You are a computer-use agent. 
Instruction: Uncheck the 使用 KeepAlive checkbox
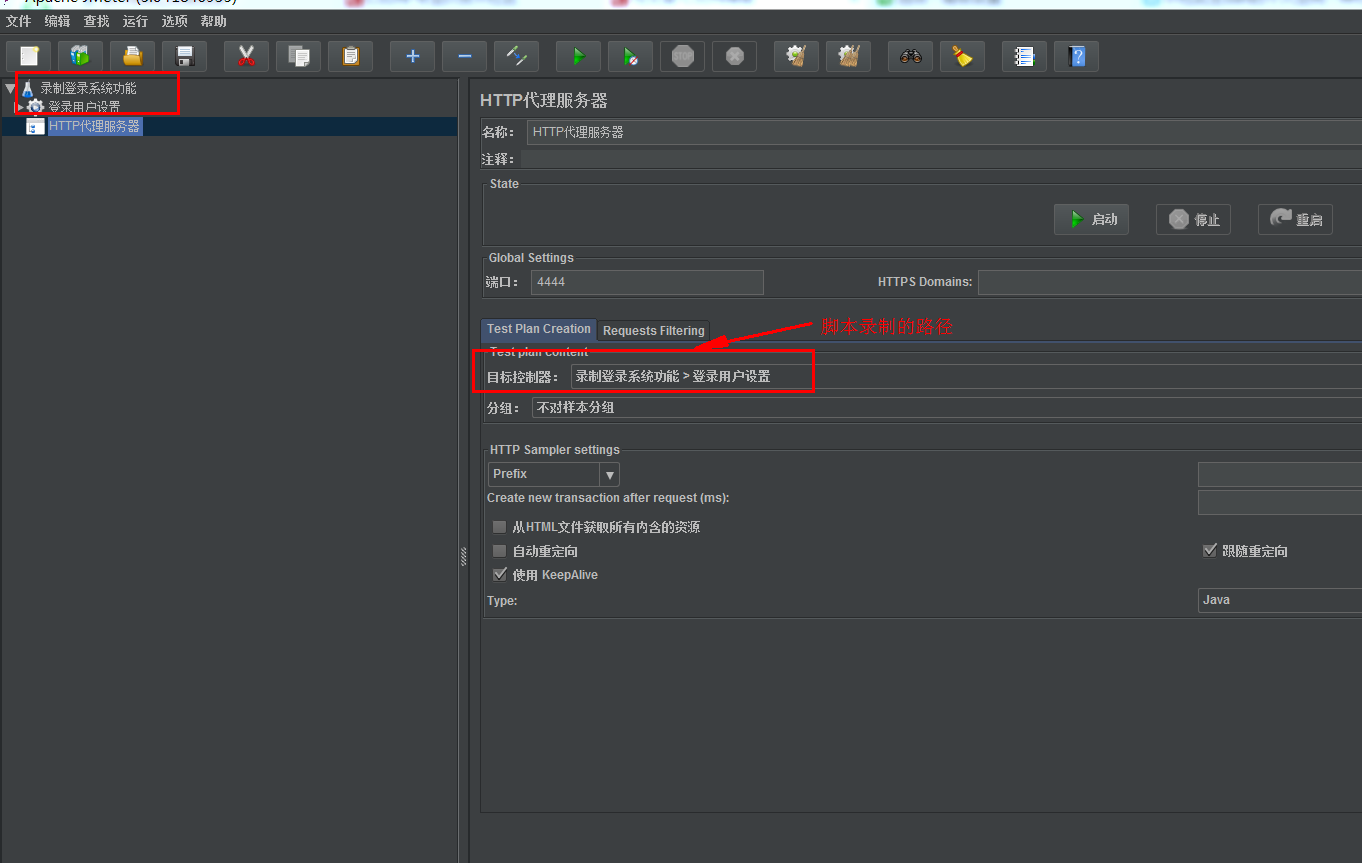click(x=500, y=575)
